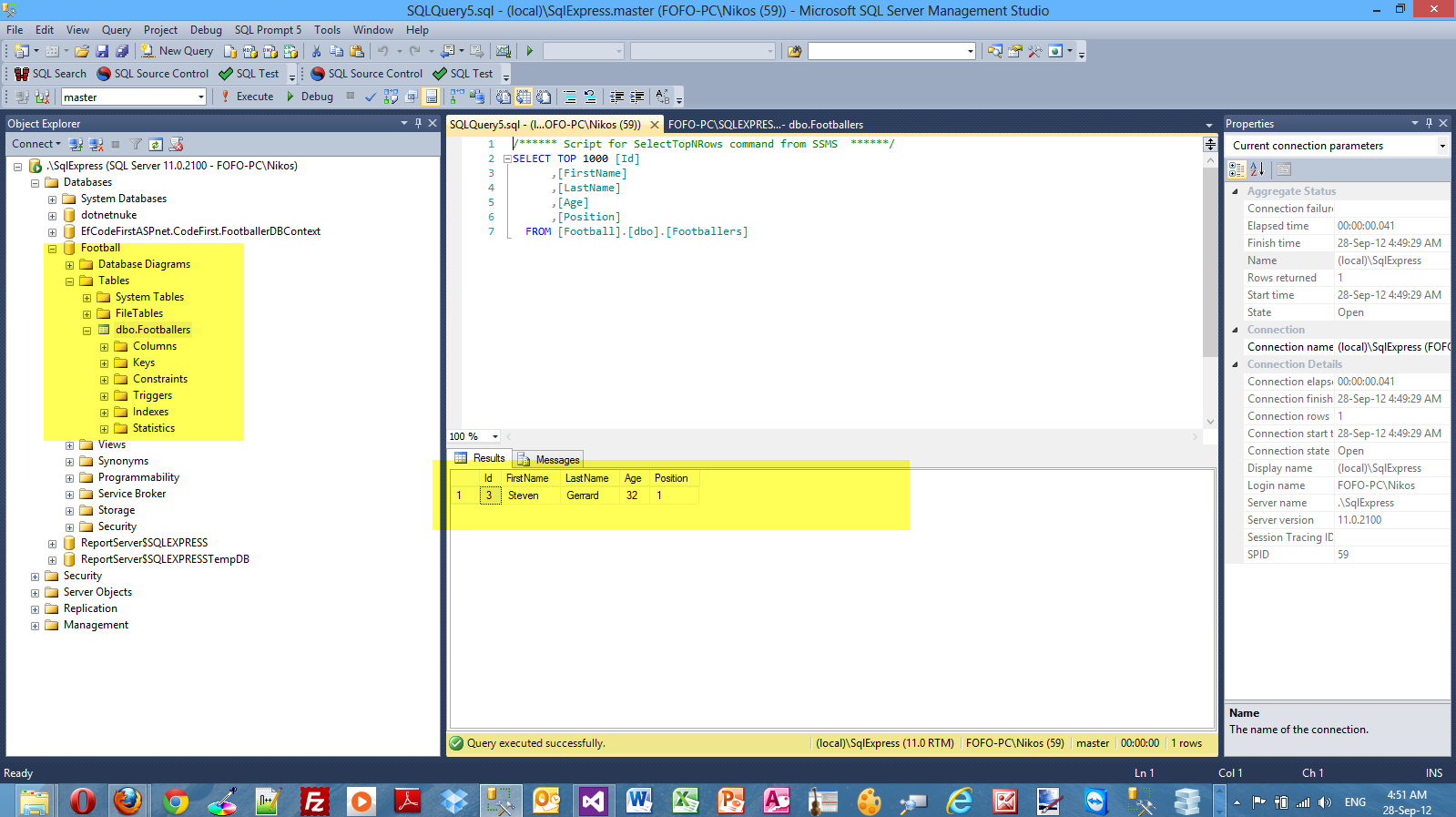The width and height of the screenshot is (1456, 817).
Task: Click the Copy icon in the standard toolbar
Action: [336, 51]
